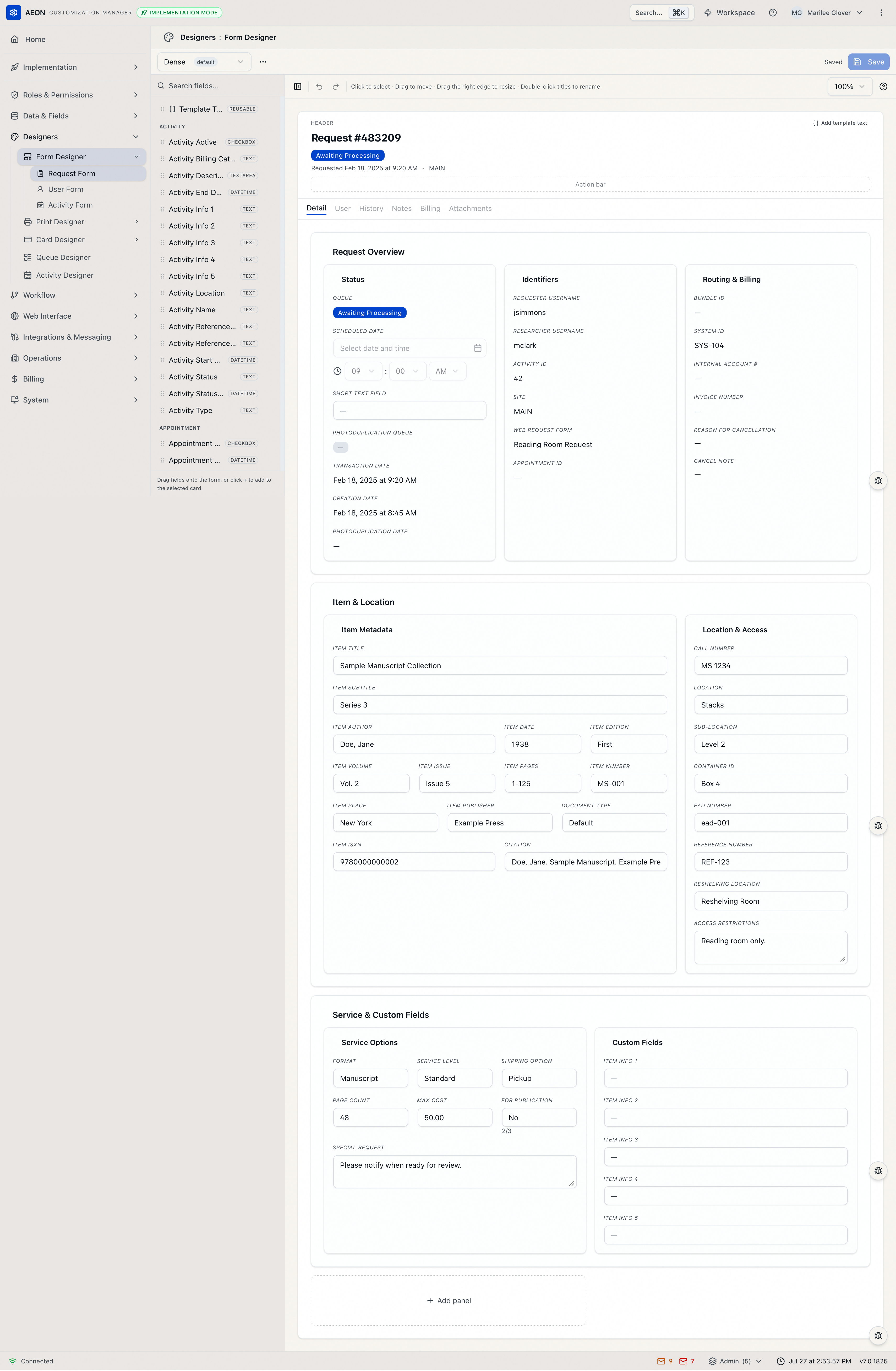Select the Detail tab

316,209
